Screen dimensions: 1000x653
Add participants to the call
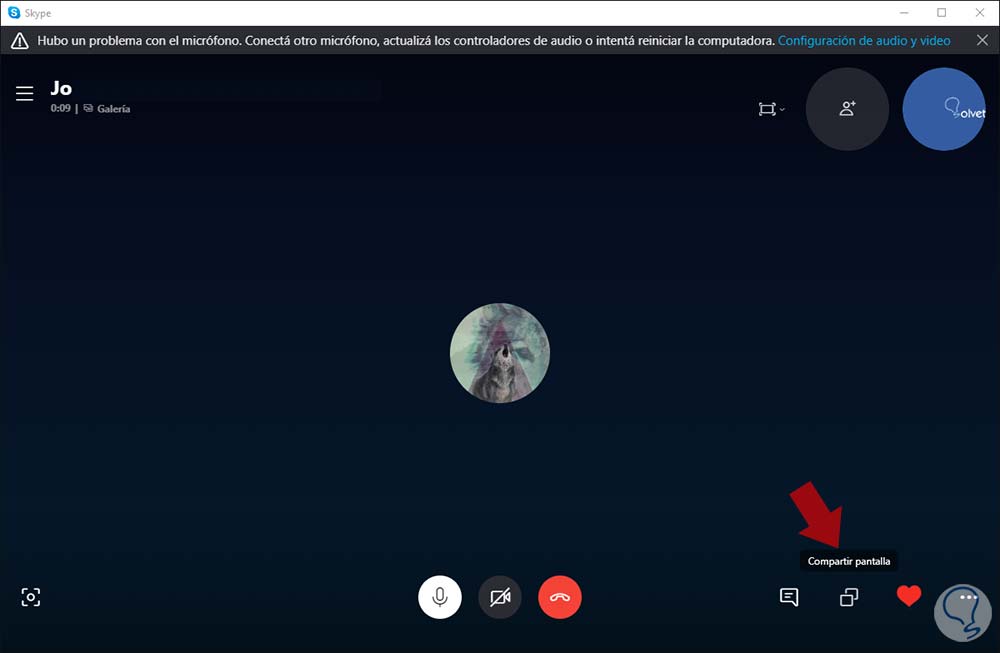coord(847,110)
